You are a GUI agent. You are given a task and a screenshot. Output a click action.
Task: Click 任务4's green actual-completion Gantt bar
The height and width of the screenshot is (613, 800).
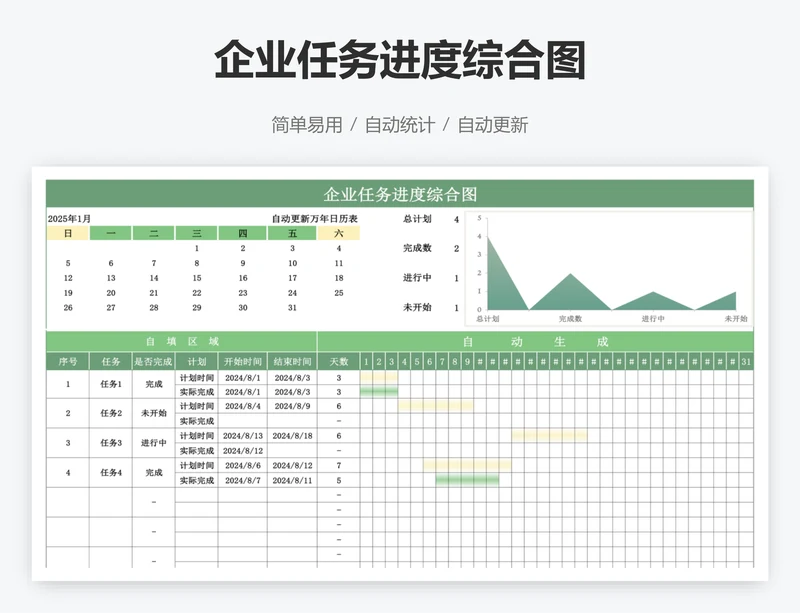point(467,481)
